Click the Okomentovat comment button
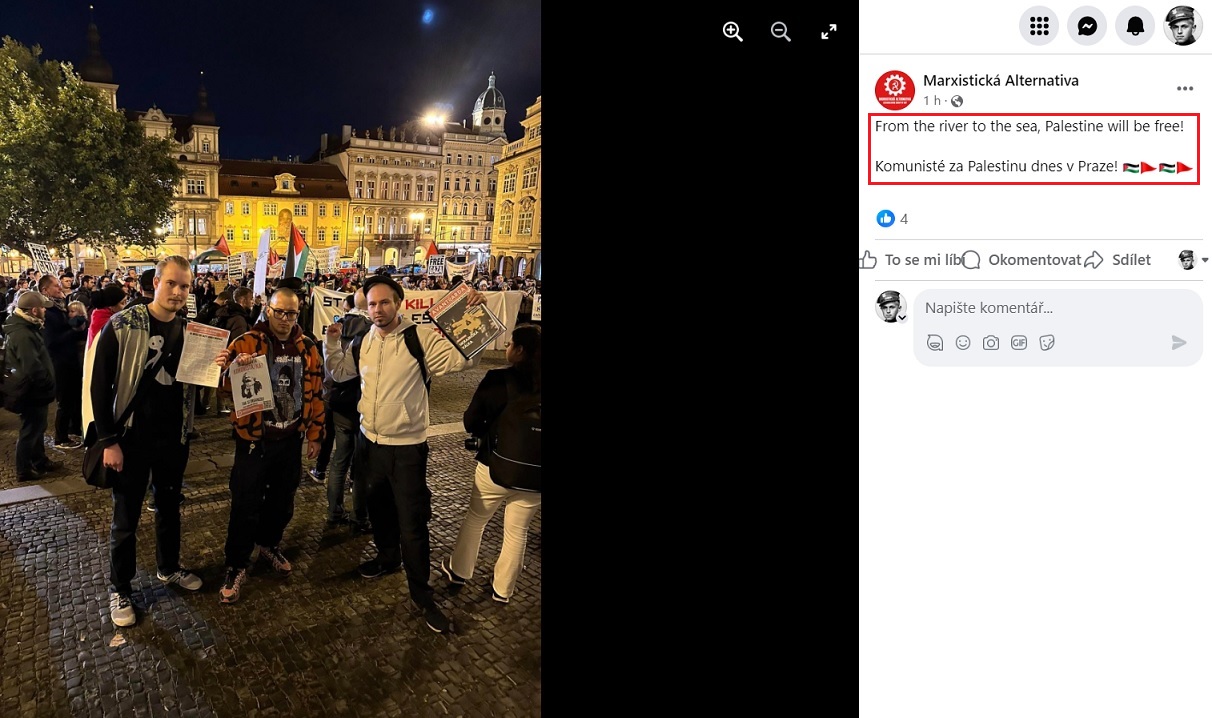 click(1022, 260)
